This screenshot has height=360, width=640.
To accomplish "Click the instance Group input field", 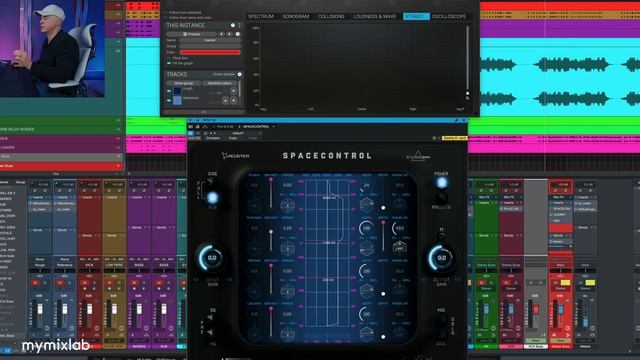I will 210,46.
